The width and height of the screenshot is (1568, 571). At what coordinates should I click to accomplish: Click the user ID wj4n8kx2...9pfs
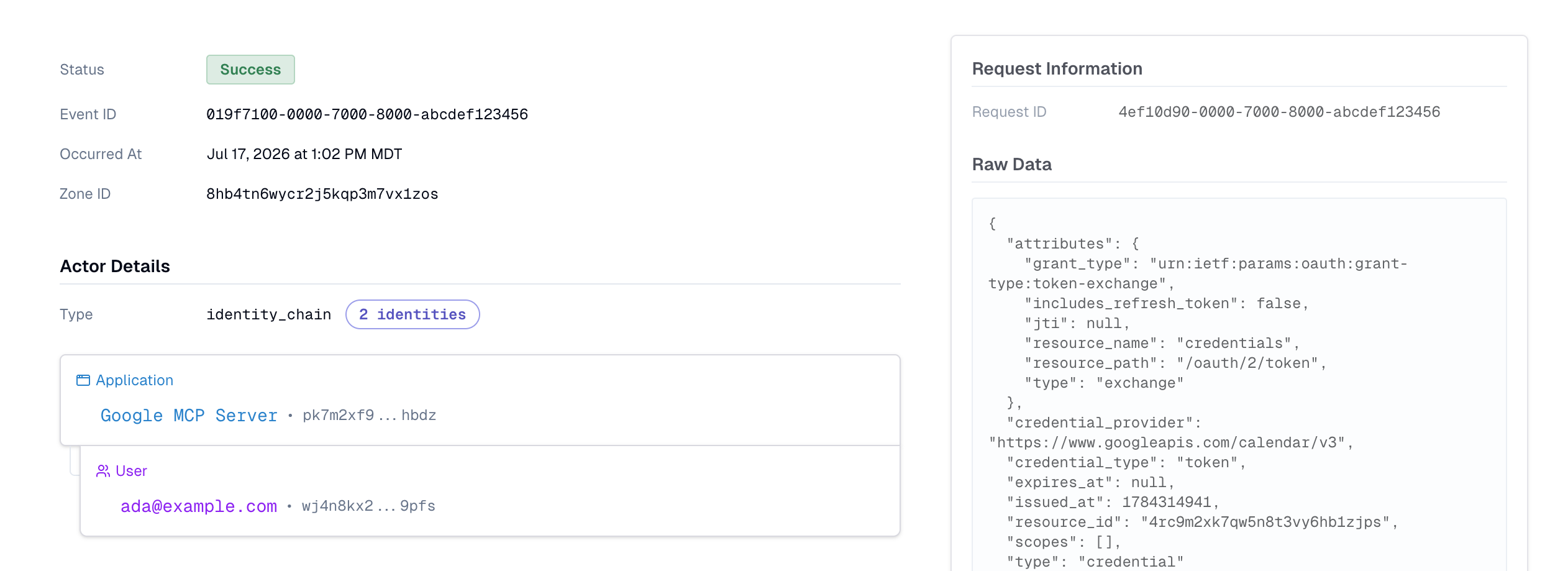click(368, 506)
